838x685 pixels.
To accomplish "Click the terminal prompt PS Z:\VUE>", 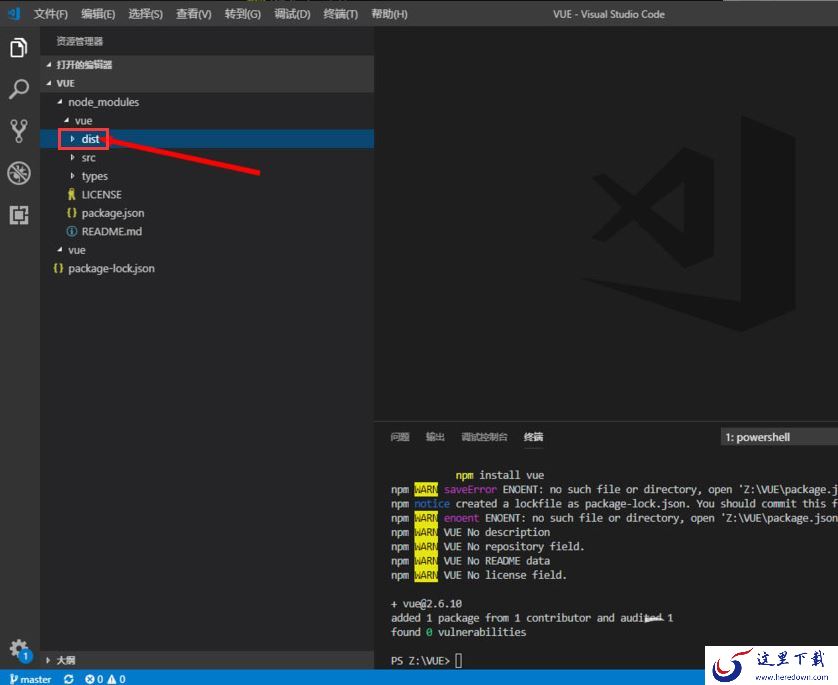I will pos(420,661).
